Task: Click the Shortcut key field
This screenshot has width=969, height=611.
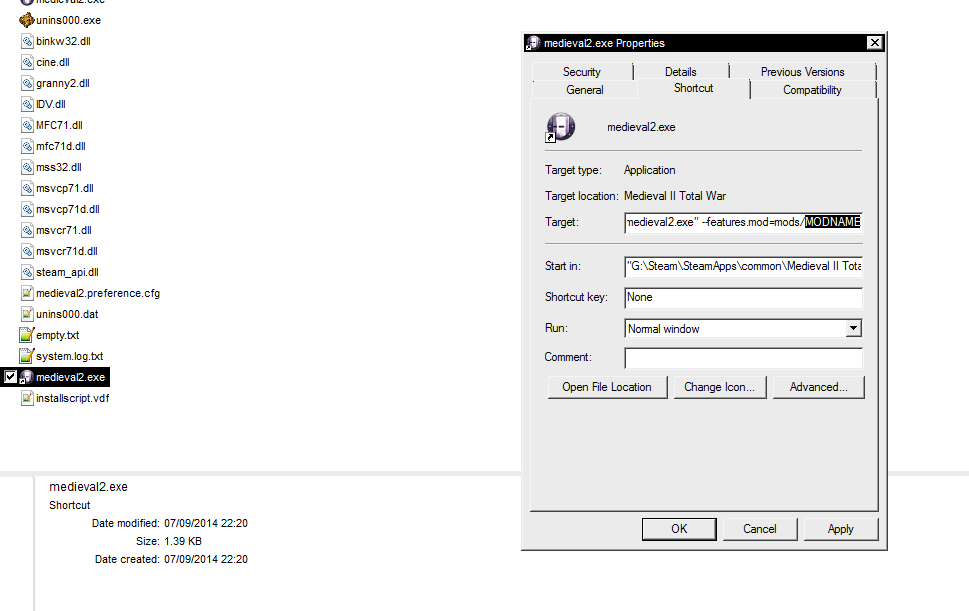Action: 743,297
